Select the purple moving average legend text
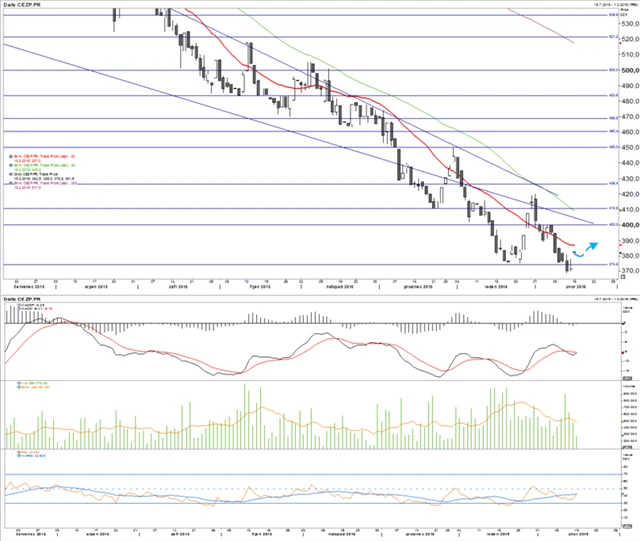Image resolution: width=640 pixels, height=541 pixels. [x=45, y=185]
